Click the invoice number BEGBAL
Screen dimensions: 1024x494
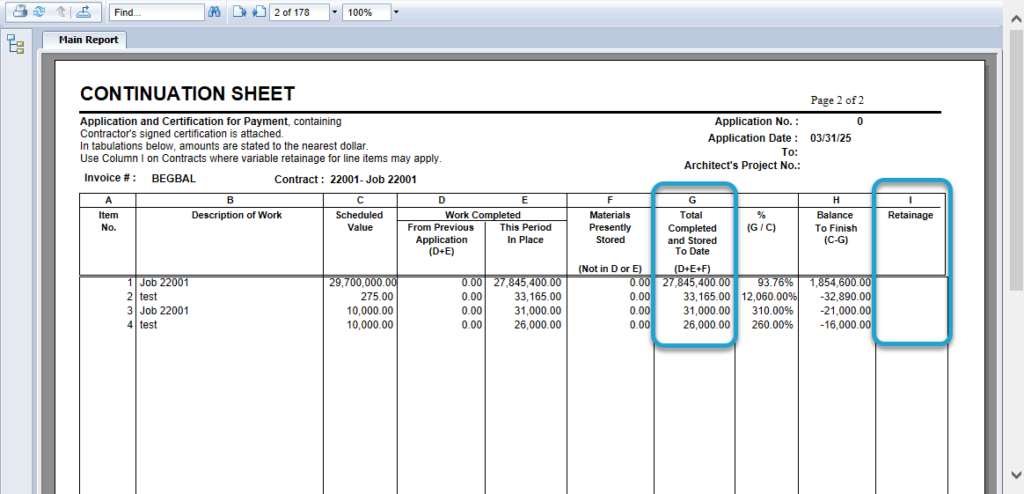click(x=174, y=178)
